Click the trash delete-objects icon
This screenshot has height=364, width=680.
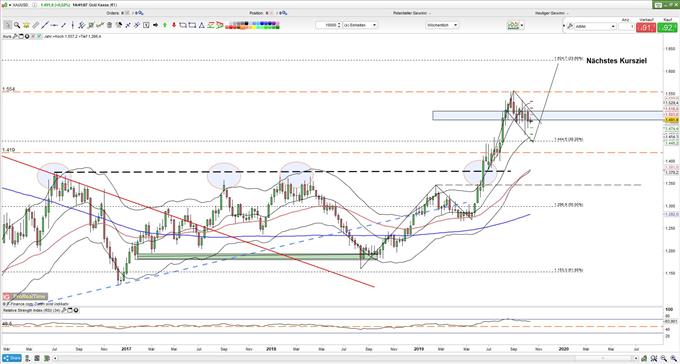tap(109, 25)
